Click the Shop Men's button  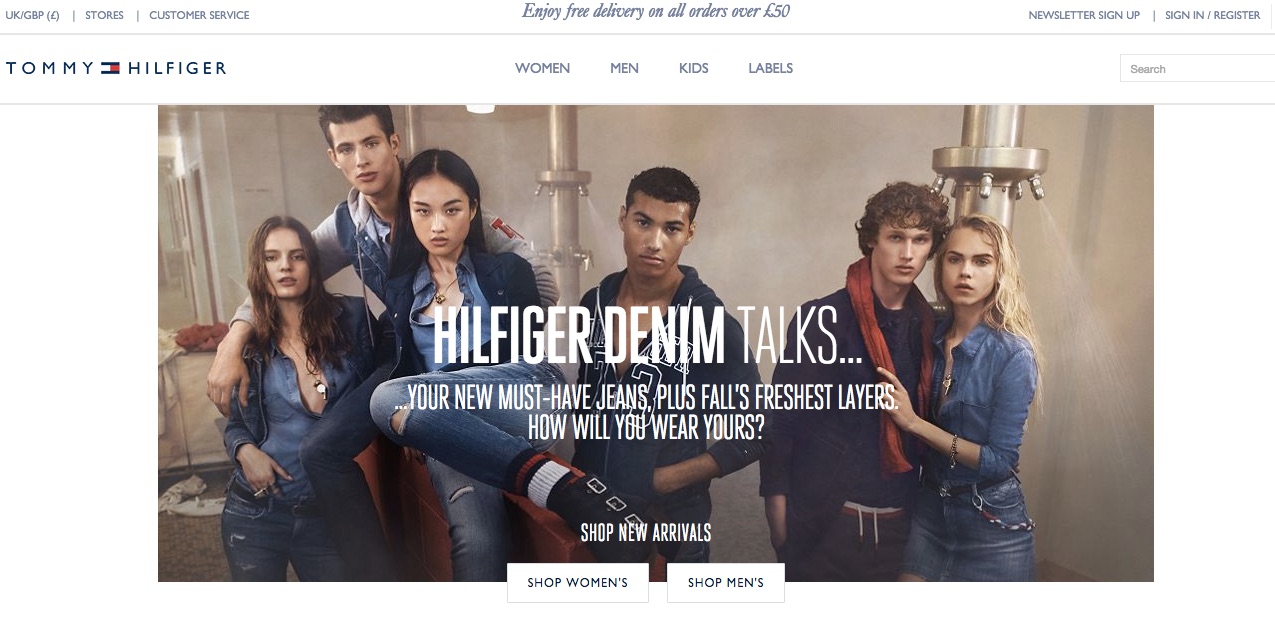726,583
